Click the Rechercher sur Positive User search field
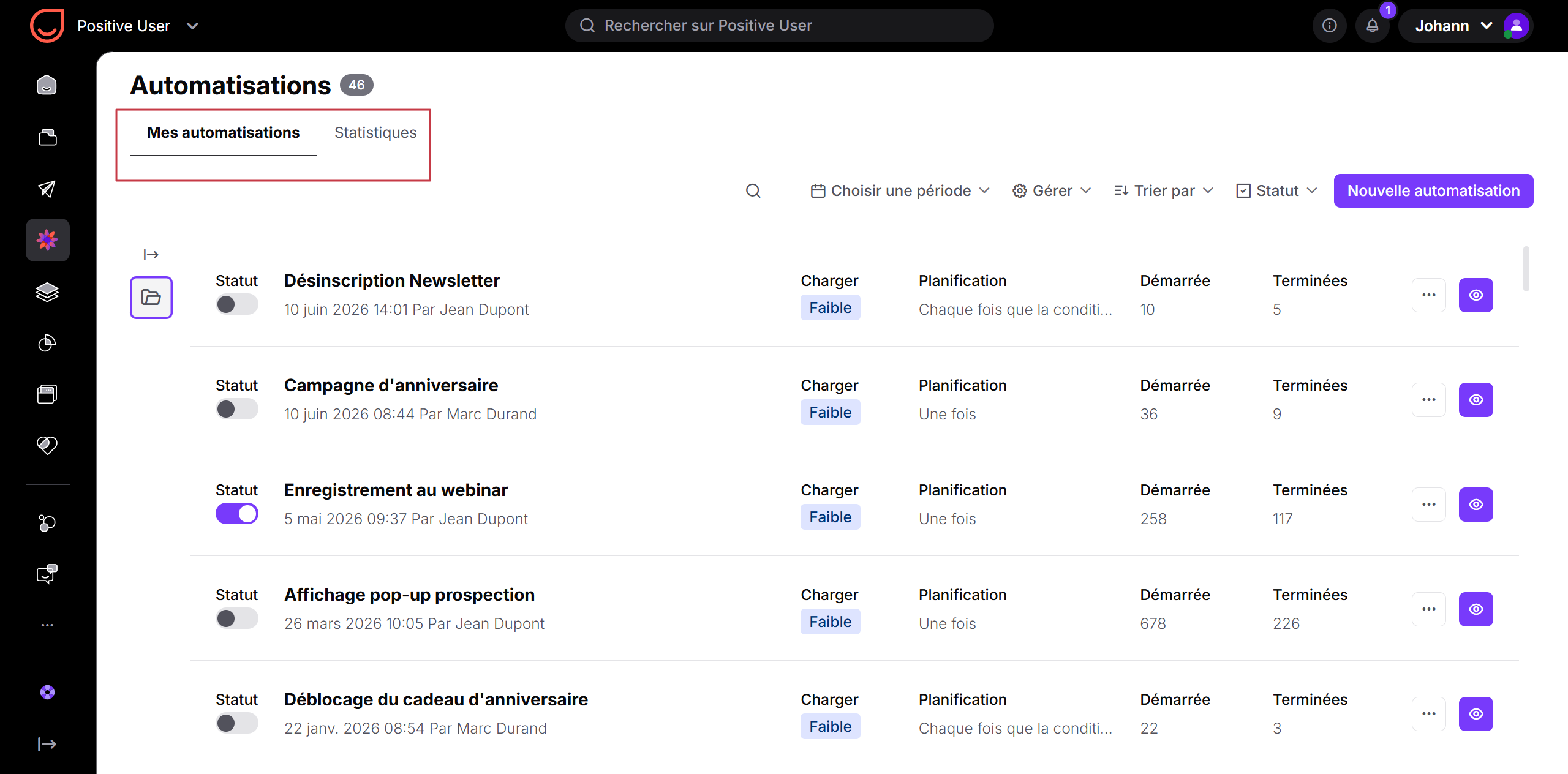Screen dimensions: 1568x774 tap(779, 26)
